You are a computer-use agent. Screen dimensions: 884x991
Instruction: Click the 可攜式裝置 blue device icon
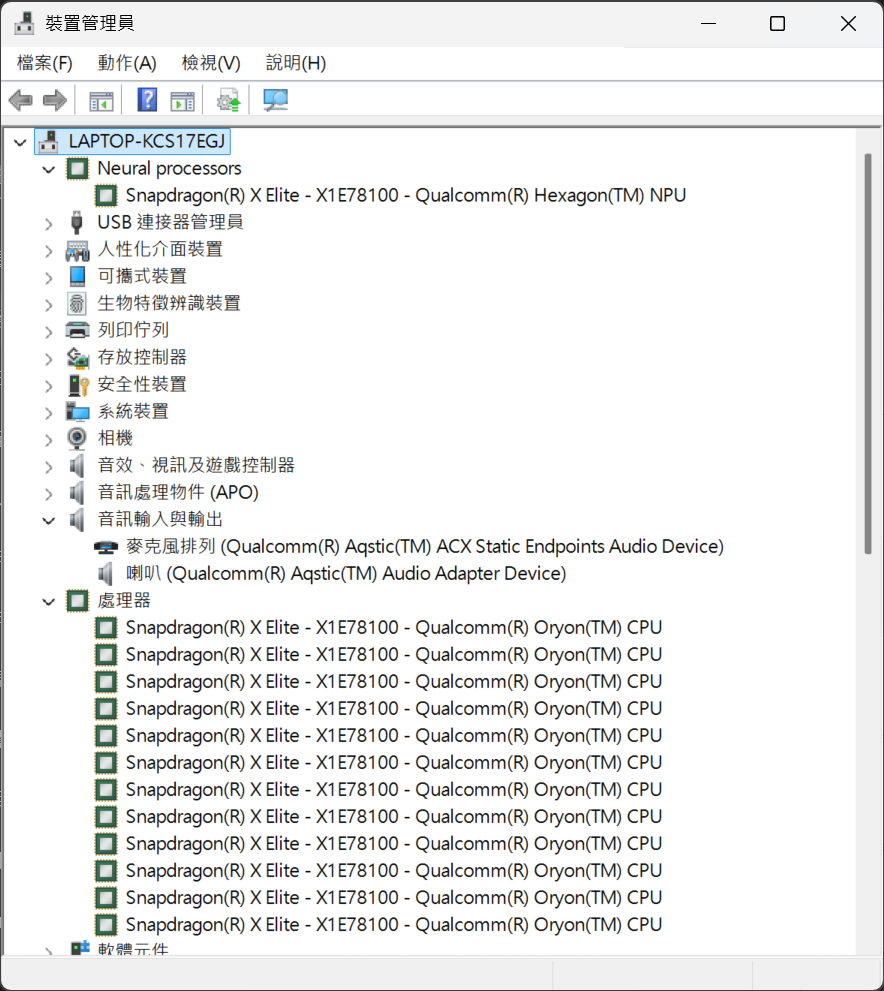[77, 277]
